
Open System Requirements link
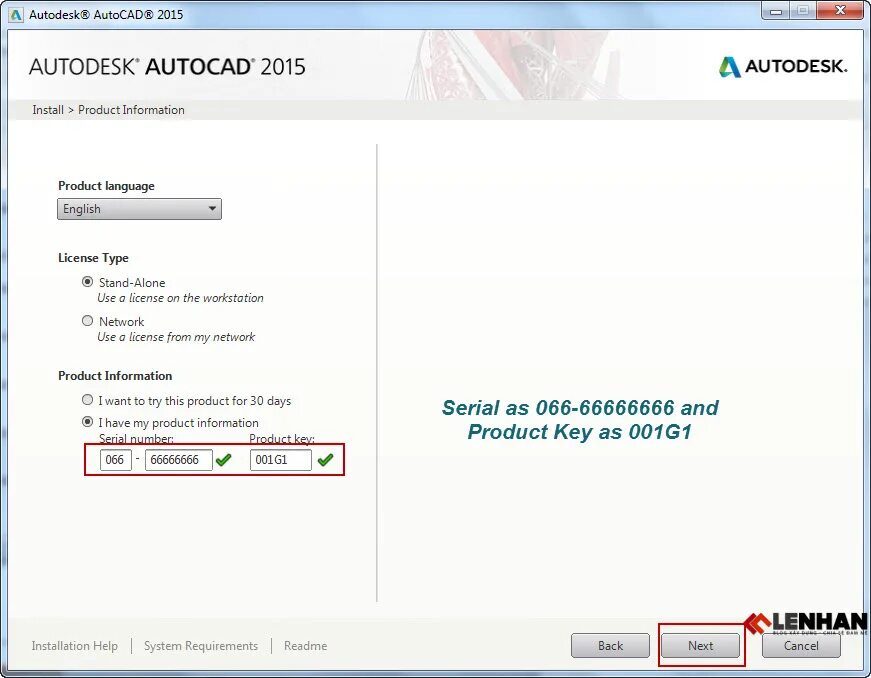point(201,646)
